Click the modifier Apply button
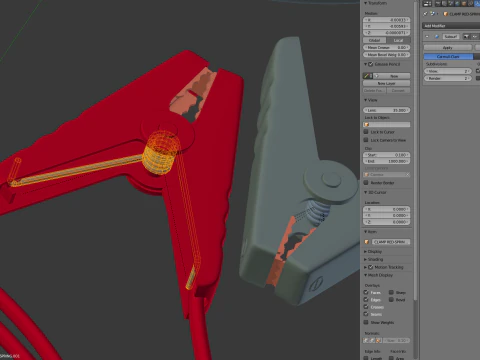The image size is (480, 360). click(x=448, y=48)
